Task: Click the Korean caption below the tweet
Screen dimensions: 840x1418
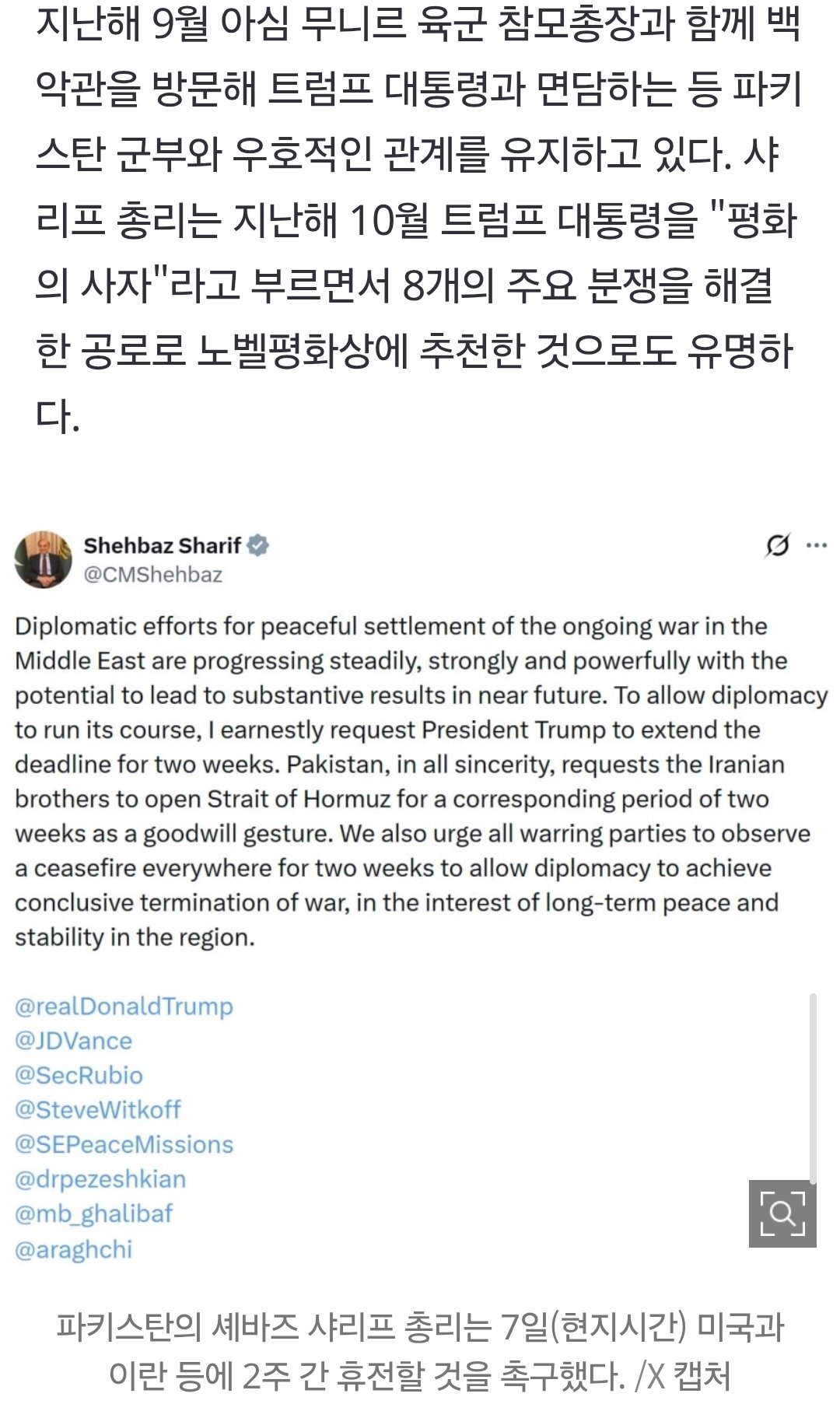Action: [x=420, y=1350]
